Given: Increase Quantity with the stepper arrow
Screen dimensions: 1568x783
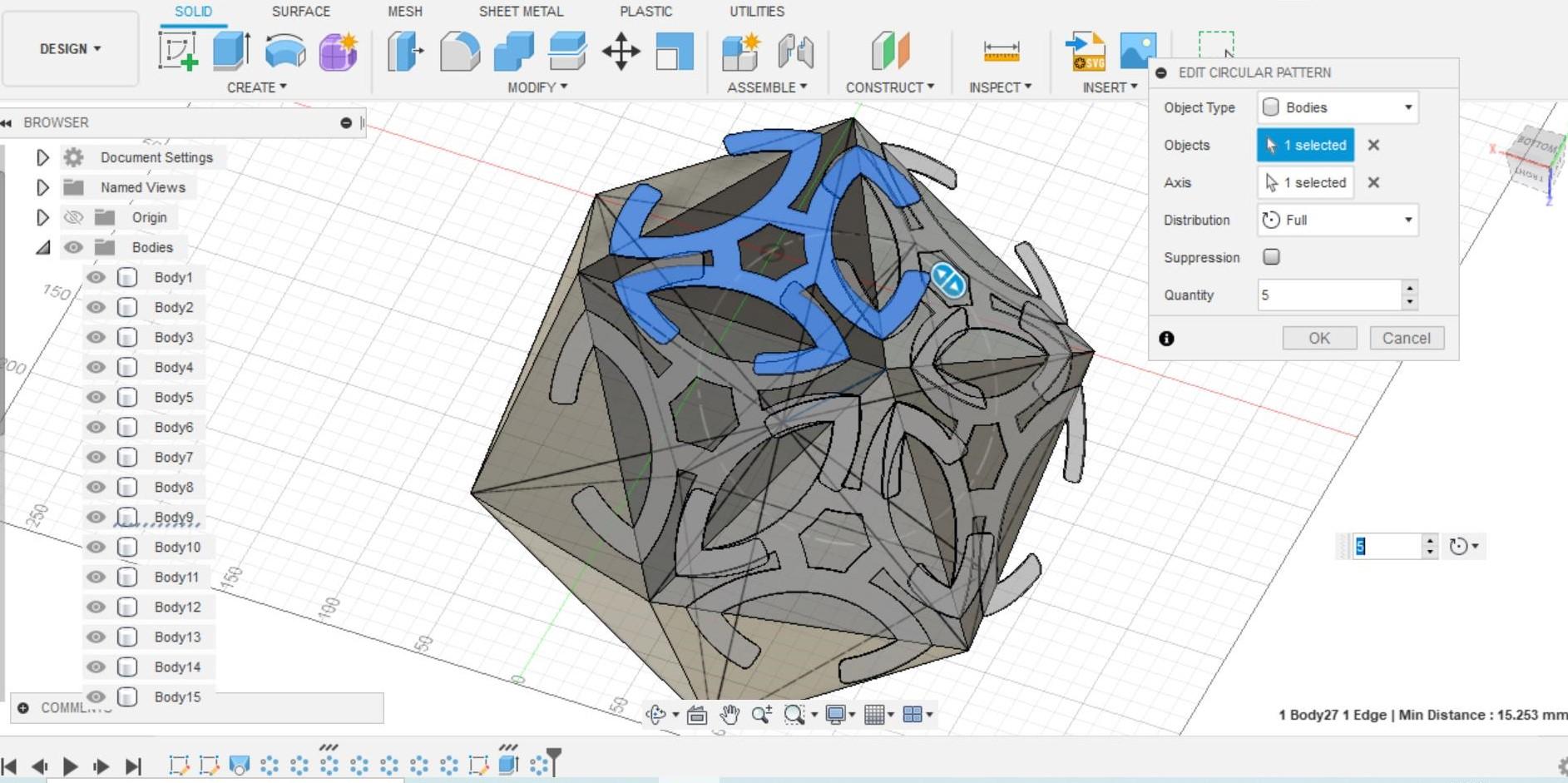Looking at the screenshot, I should click(1409, 290).
